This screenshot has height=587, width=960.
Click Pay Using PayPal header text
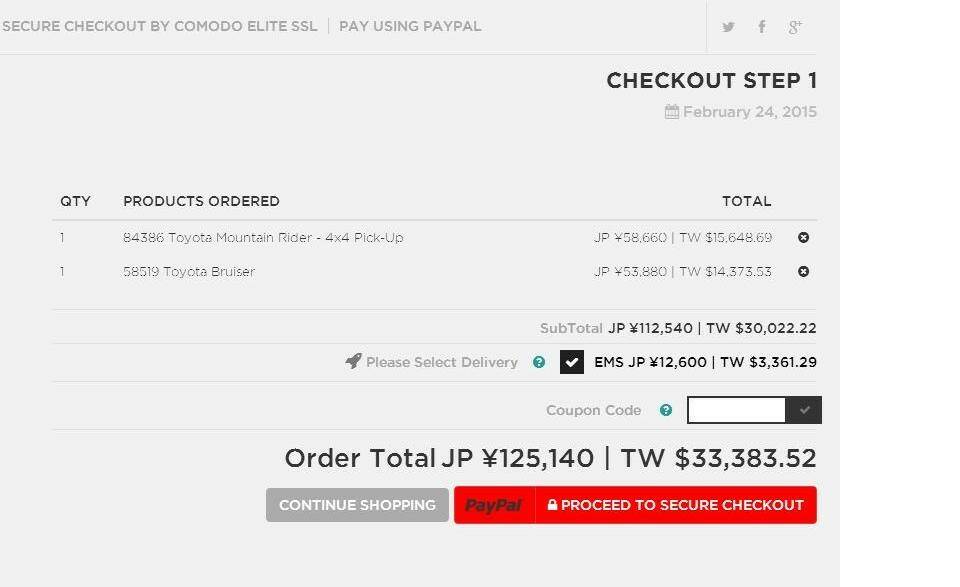(x=410, y=26)
